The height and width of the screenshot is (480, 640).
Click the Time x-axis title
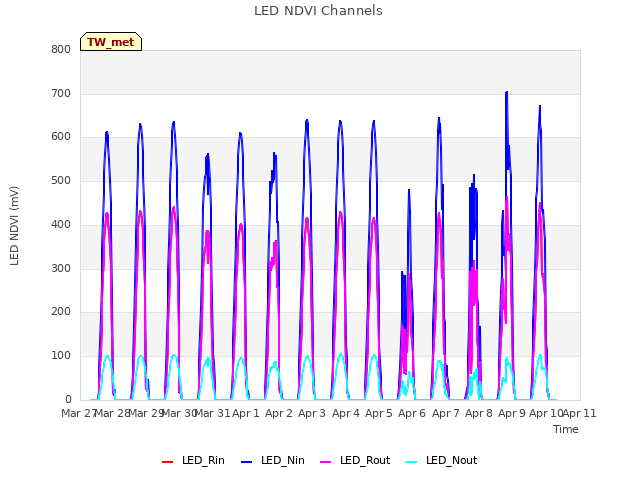click(566, 429)
